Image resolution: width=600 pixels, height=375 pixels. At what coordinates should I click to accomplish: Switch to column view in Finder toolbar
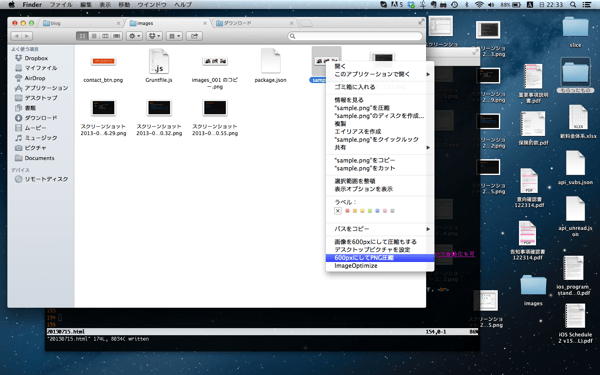pos(105,36)
